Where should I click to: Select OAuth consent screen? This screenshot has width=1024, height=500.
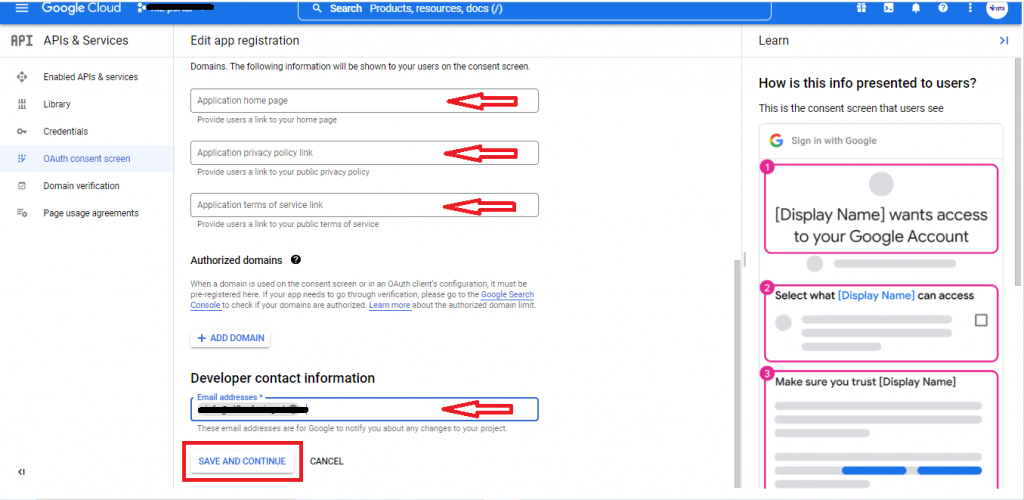(x=87, y=159)
